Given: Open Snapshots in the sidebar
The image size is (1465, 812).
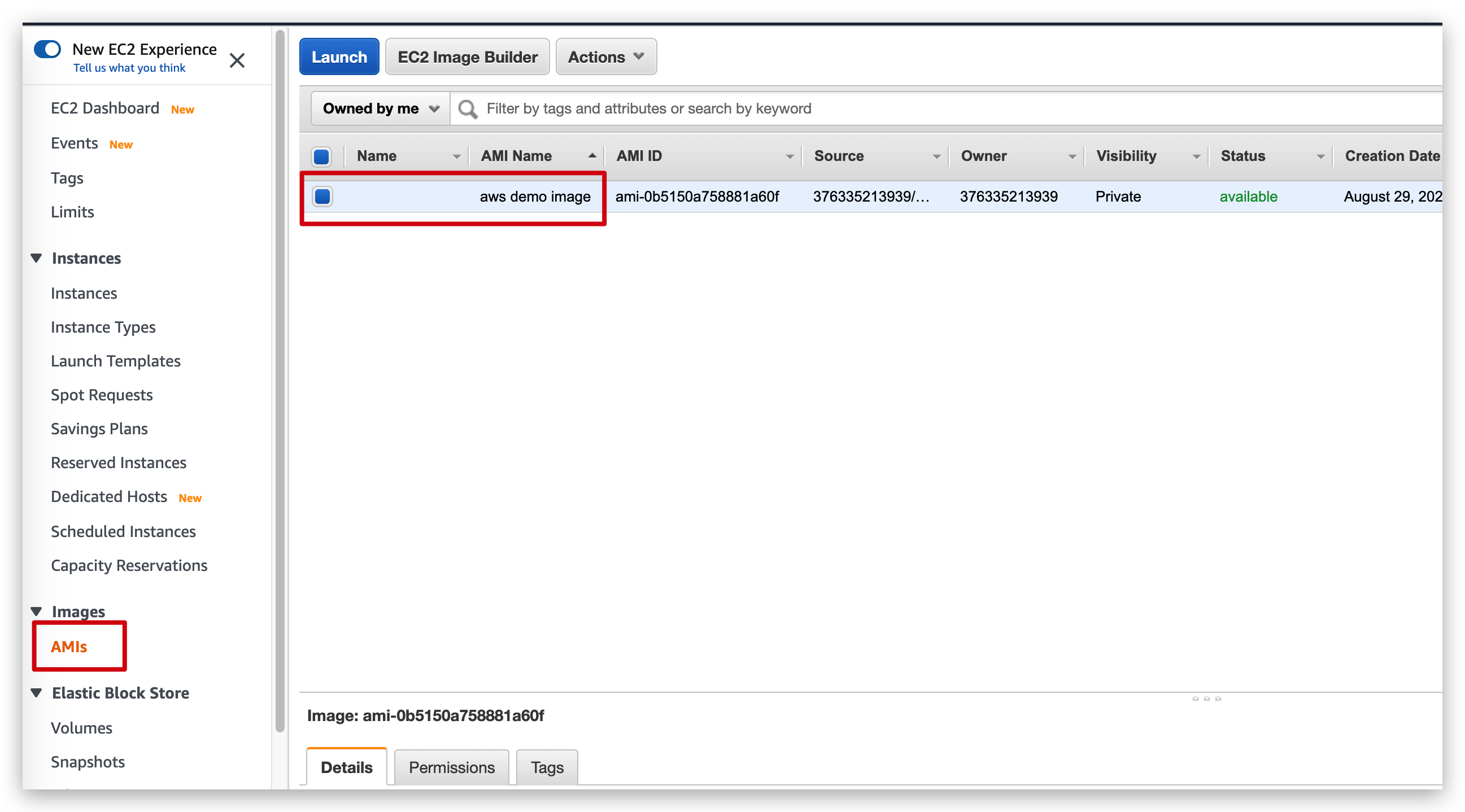Looking at the screenshot, I should pyautogui.click(x=88, y=762).
